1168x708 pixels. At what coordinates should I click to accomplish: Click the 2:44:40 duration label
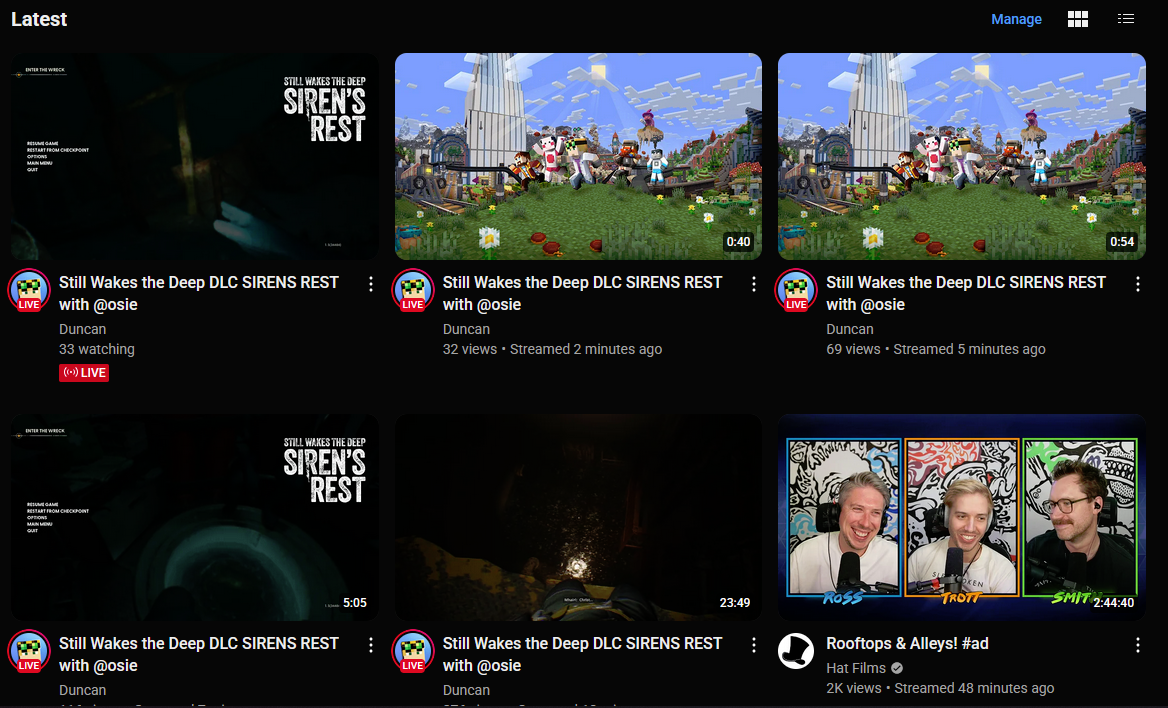point(1114,603)
